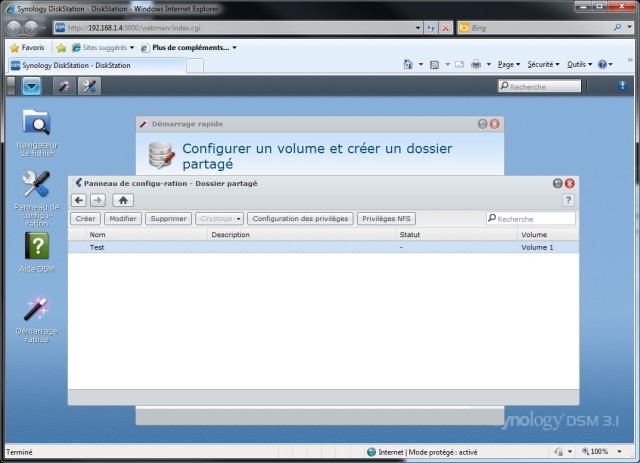Minimize the Démarrage rapide window
The width and height of the screenshot is (640, 463).
(482, 124)
